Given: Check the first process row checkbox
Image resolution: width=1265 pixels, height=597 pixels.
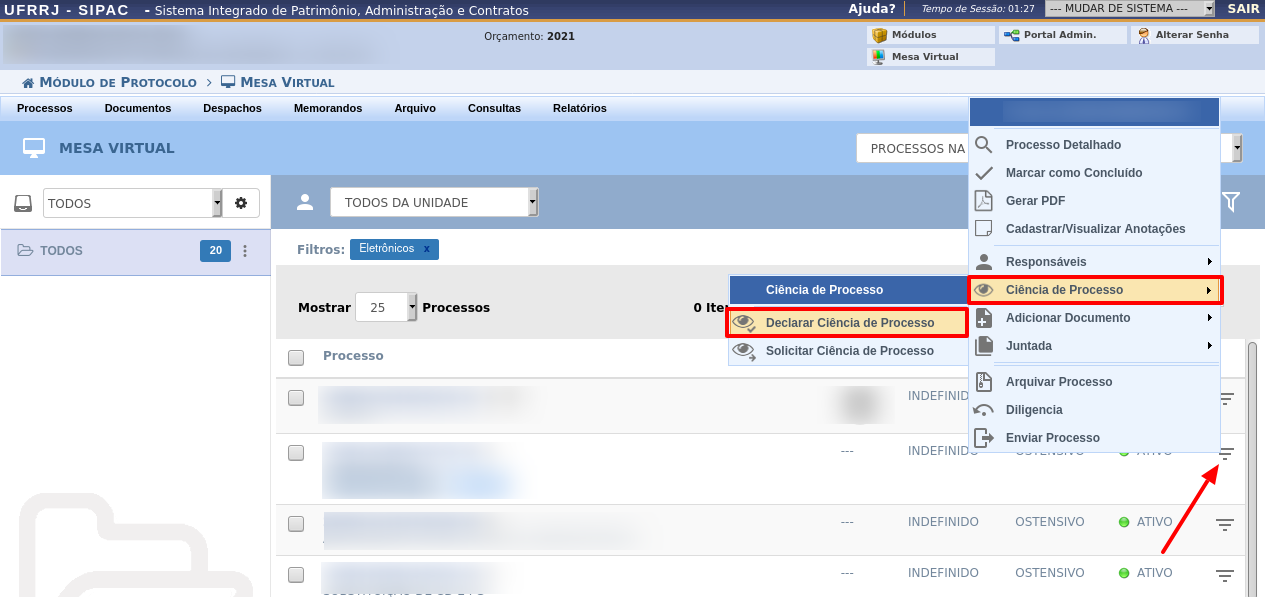Looking at the screenshot, I should (296, 398).
